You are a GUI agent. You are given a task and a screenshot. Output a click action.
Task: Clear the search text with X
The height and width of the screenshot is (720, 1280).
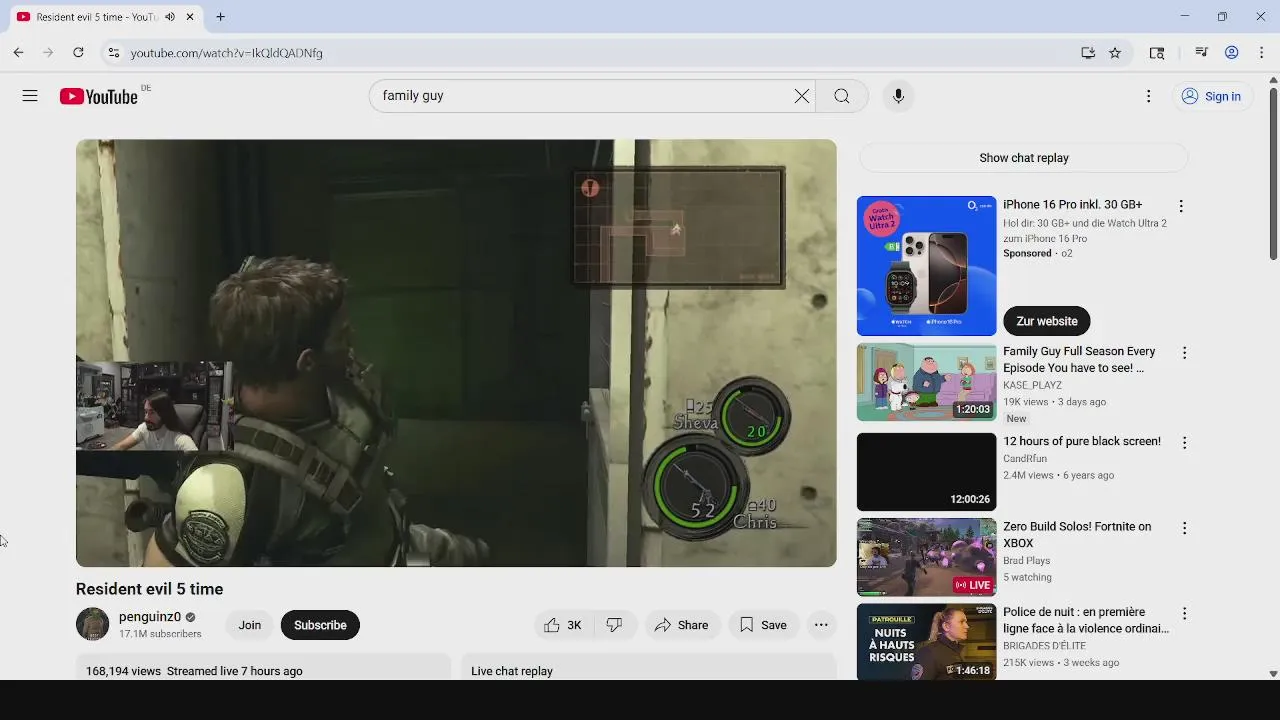coord(802,96)
